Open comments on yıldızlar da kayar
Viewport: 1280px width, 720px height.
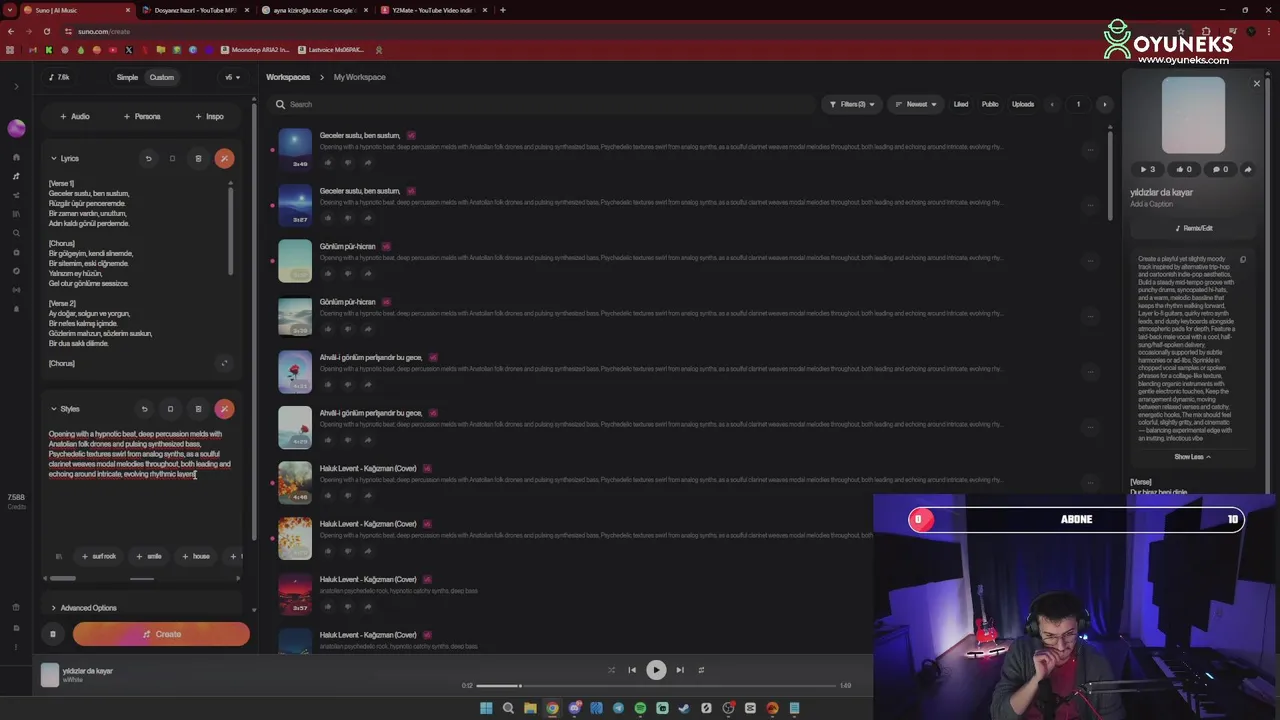point(1219,169)
